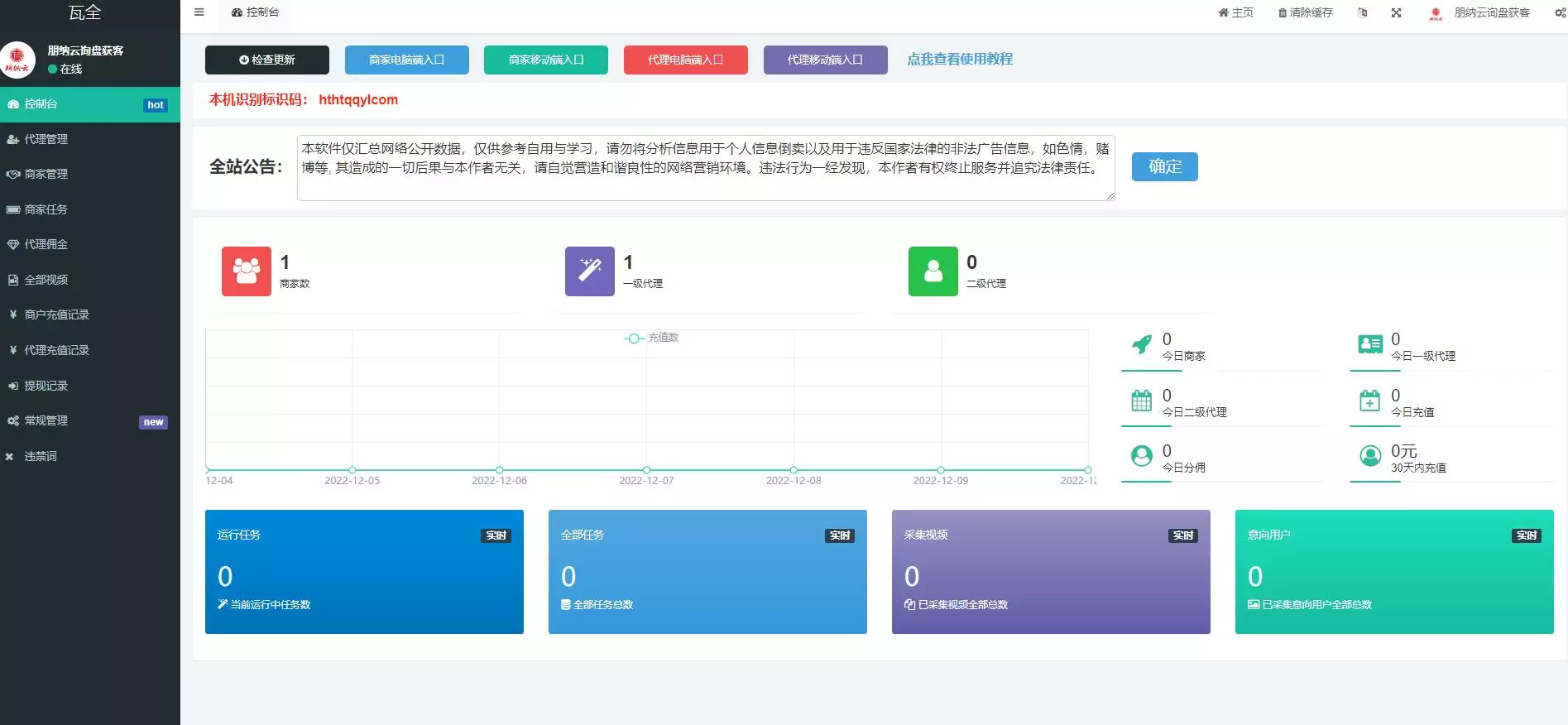This screenshot has height=725, width=1568.
Task: Click the 检查更新 button
Action: [267, 60]
